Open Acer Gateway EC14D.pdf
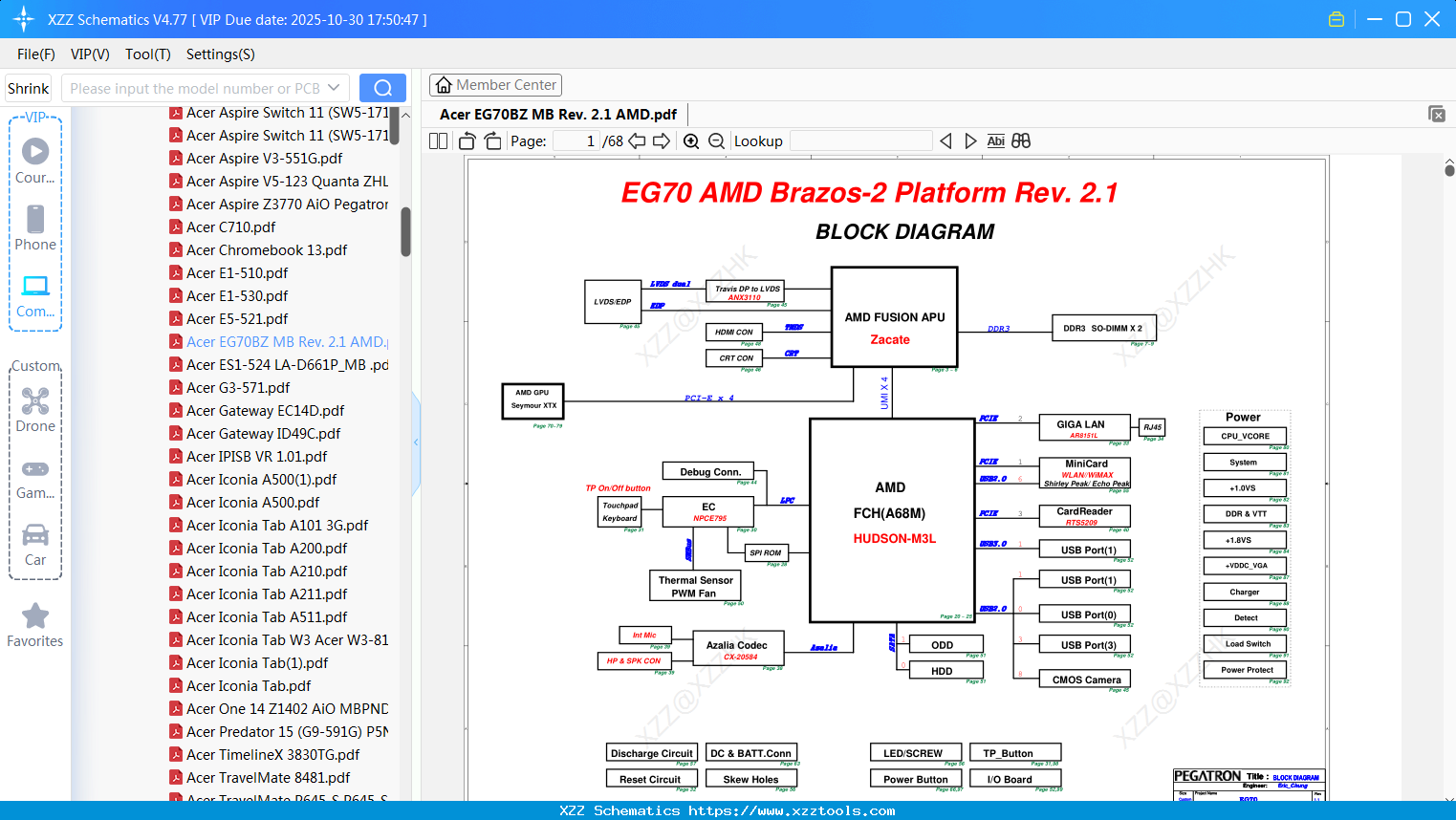1456x820 pixels. (265, 411)
